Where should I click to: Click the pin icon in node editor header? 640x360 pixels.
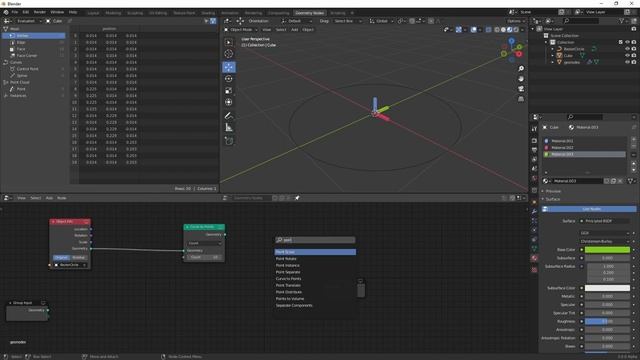click(297, 198)
